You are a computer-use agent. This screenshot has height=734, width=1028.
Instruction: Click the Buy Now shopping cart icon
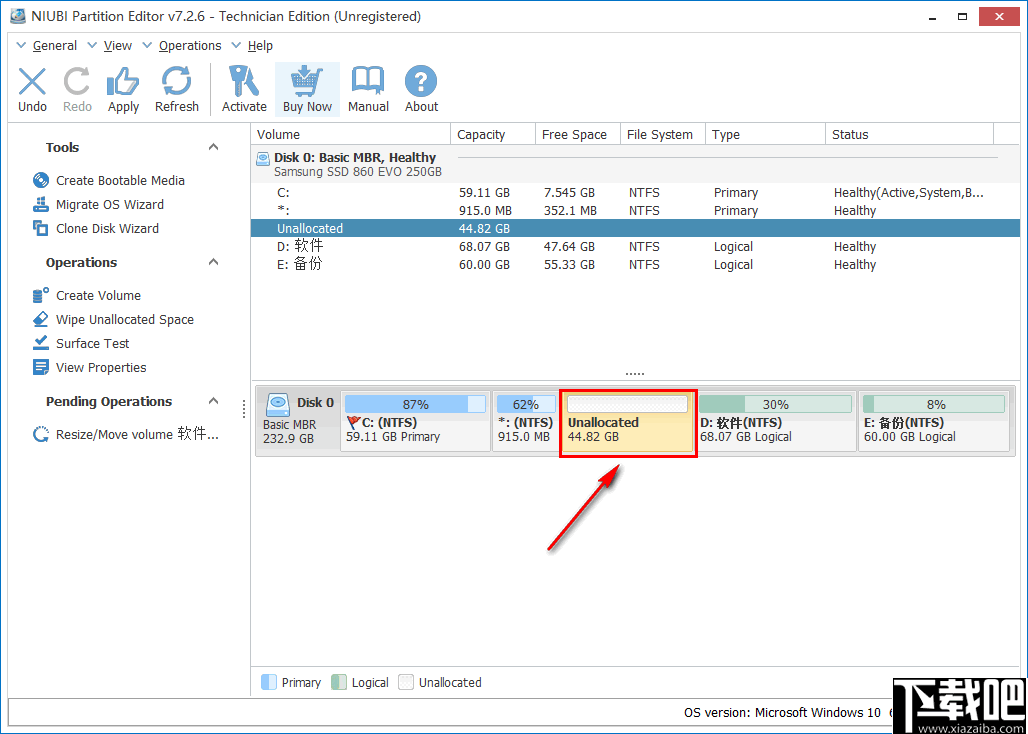pyautogui.click(x=307, y=88)
